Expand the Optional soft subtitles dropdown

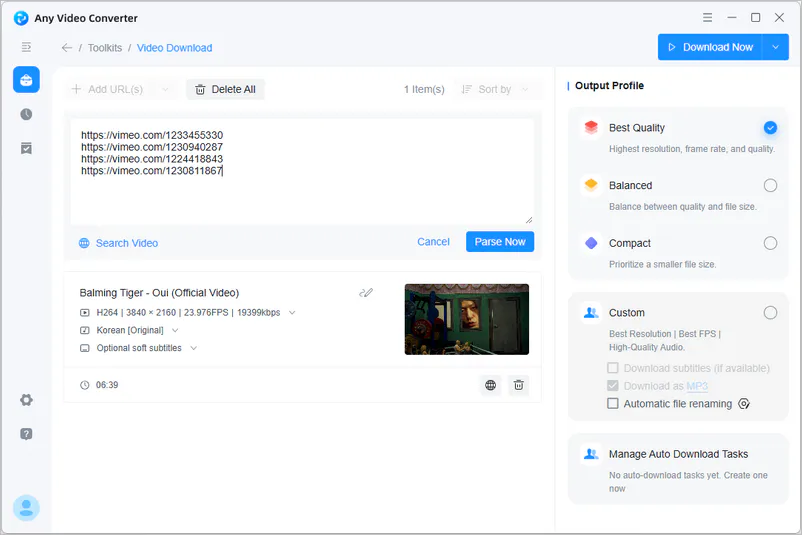pyautogui.click(x=193, y=348)
